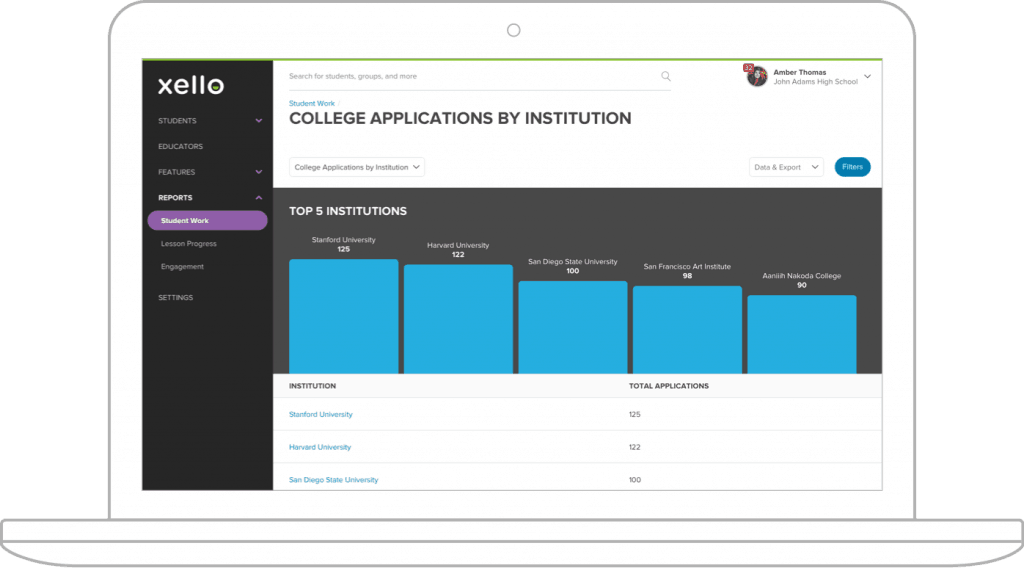Open Lesson Progress report
The image size is (1024, 568).
(188, 244)
